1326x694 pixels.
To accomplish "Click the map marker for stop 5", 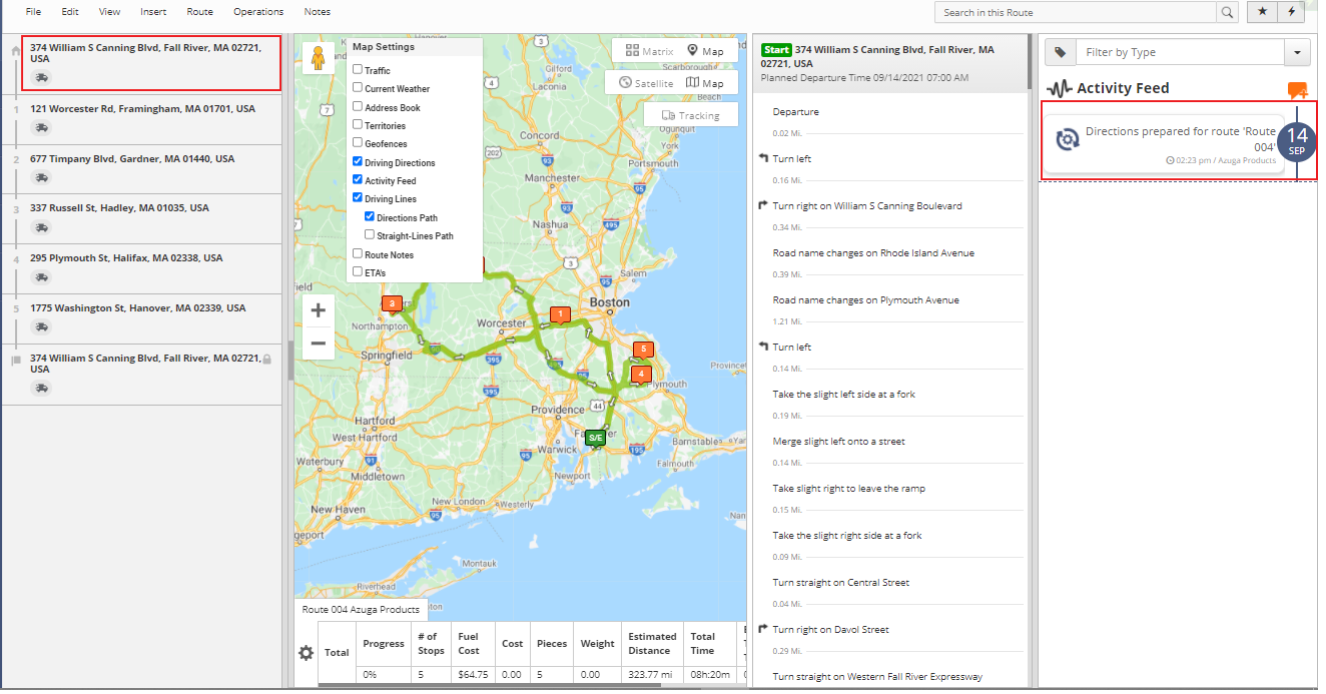I will coord(644,350).
